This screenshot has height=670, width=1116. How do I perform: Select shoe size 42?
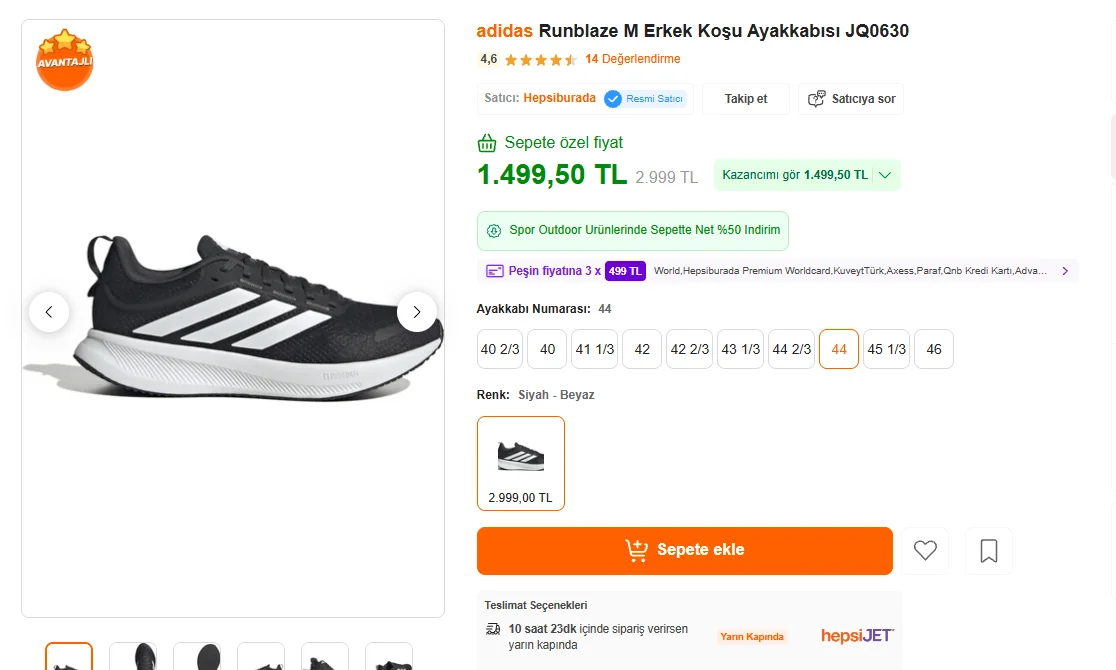tap(642, 349)
